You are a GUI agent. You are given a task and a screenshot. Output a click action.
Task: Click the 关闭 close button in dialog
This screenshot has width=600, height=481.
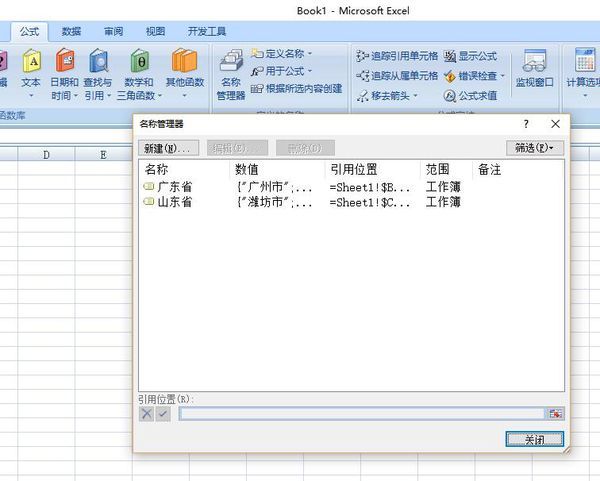pyautogui.click(x=535, y=439)
